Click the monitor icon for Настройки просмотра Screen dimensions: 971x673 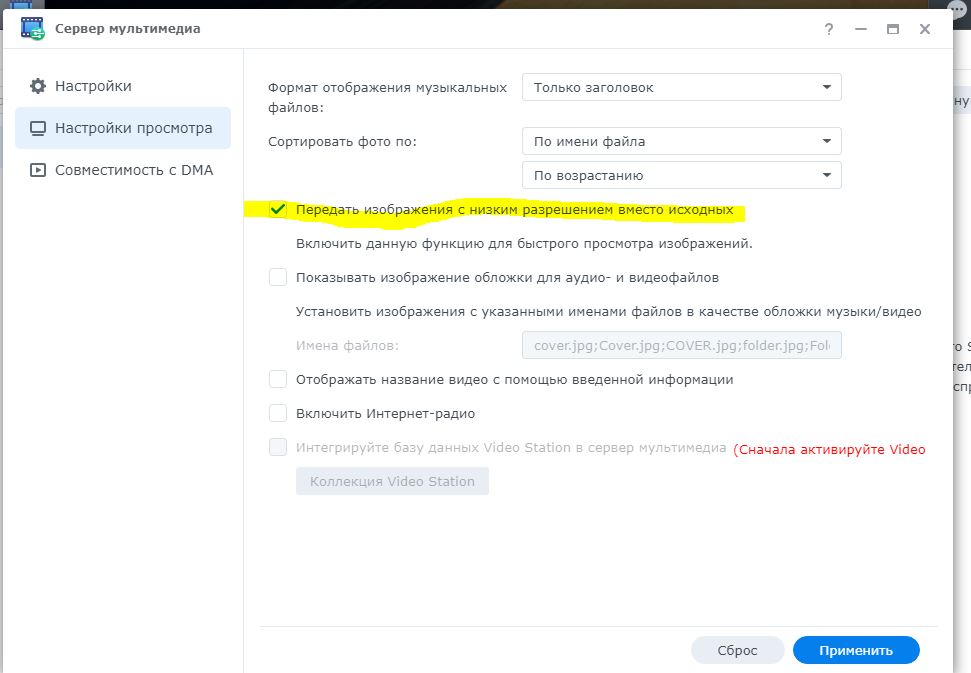click(38, 128)
